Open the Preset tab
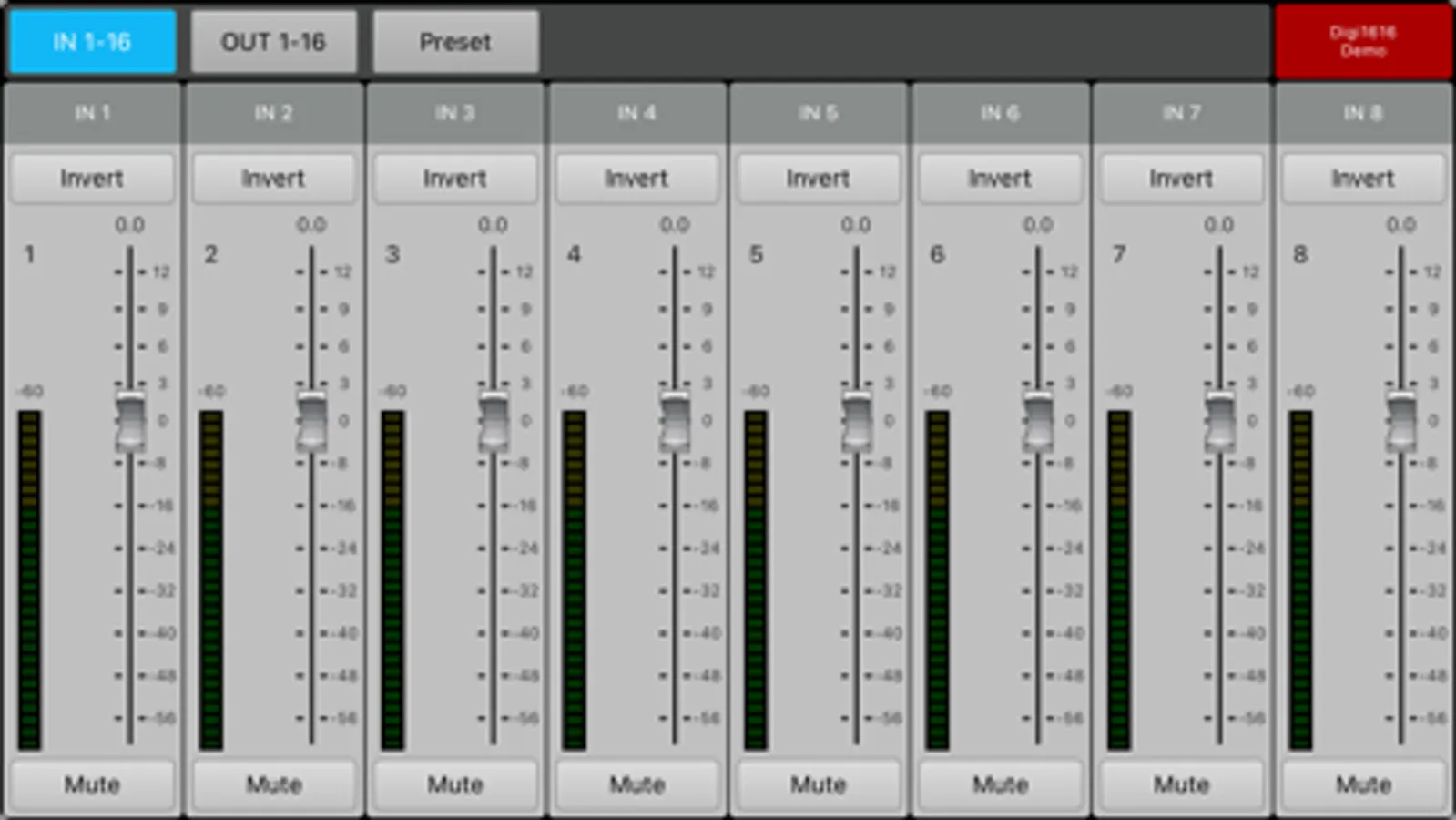This screenshot has width=1456, height=820. point(455,42)
